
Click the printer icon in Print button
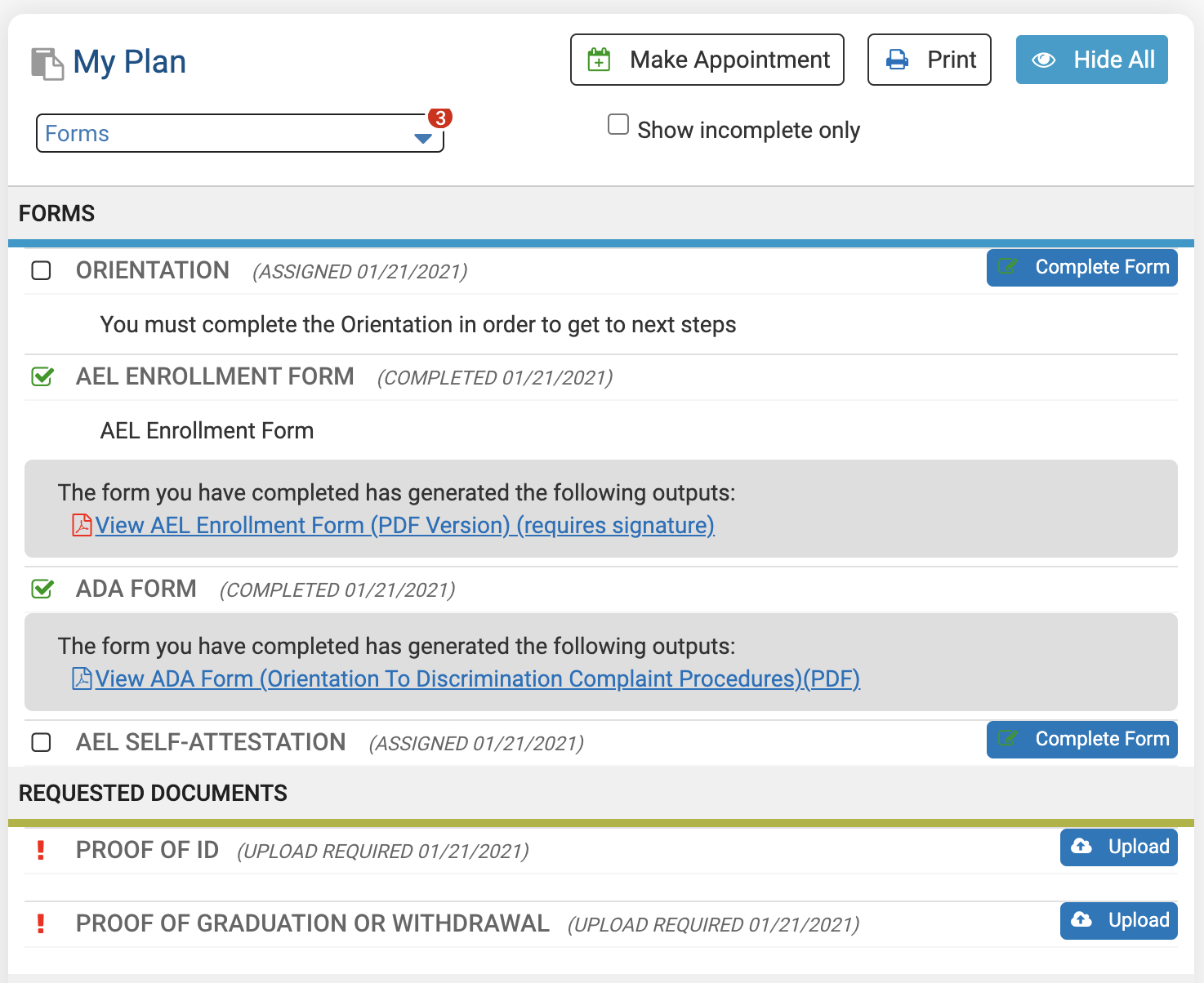[898, 60]
